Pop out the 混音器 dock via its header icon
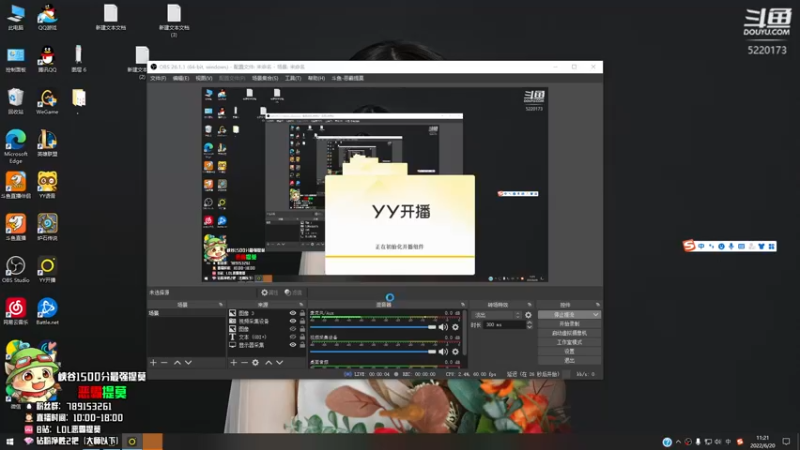800x450 pixels. coord(463,305)
